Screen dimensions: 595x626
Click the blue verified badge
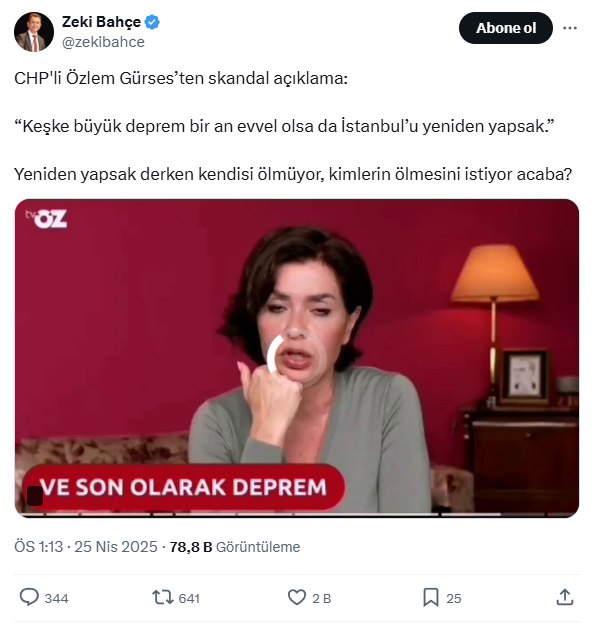tap(152, 22)
